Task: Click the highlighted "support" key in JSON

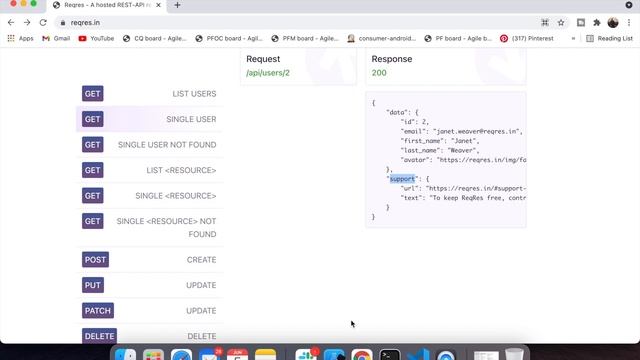Action: click(x=402, y=179)
